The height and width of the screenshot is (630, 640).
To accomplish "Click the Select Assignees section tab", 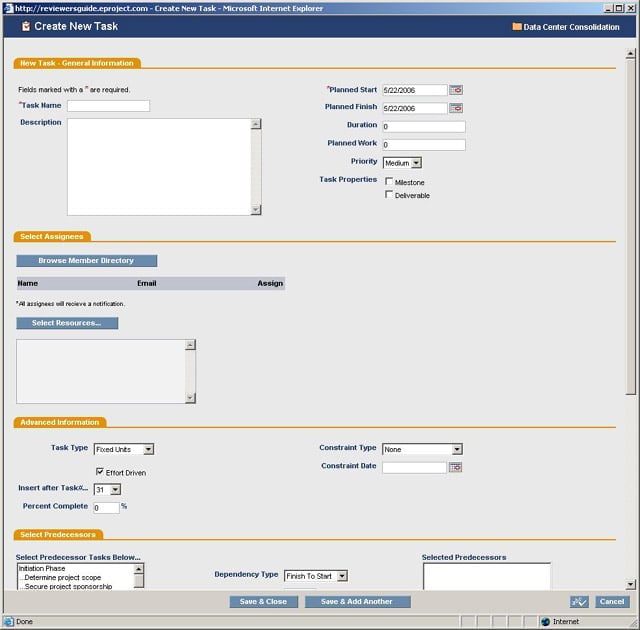I will pos(52,237).
